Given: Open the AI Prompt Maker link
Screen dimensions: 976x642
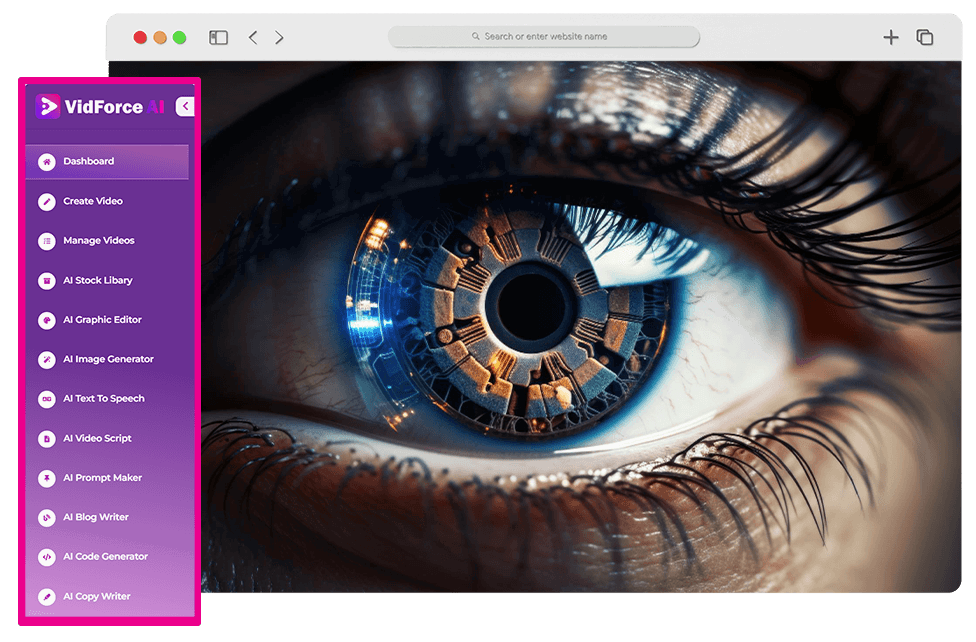Looking at the screenshot, I should click(102, 478).
